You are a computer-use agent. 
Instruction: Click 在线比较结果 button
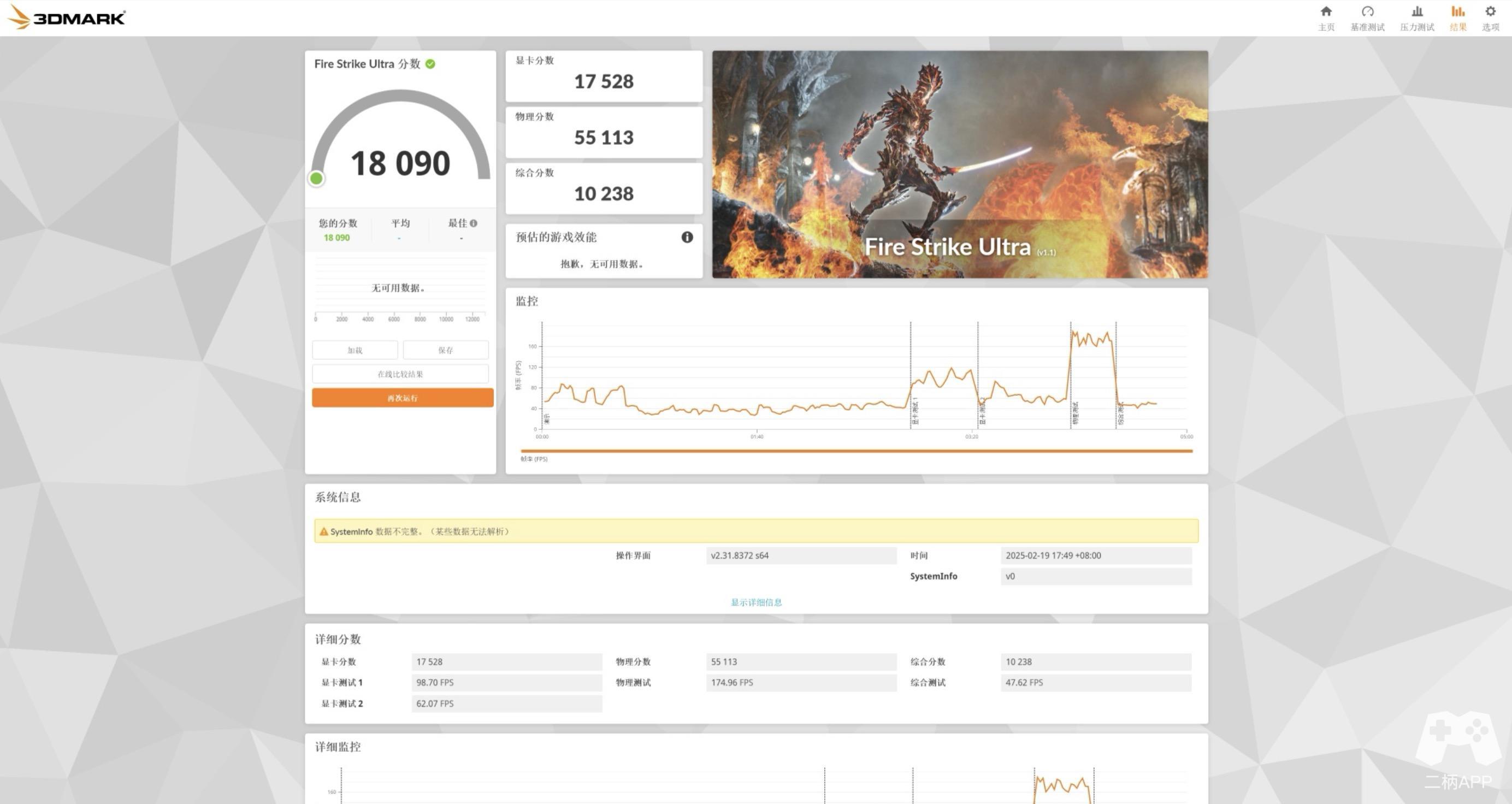[400, 374]
